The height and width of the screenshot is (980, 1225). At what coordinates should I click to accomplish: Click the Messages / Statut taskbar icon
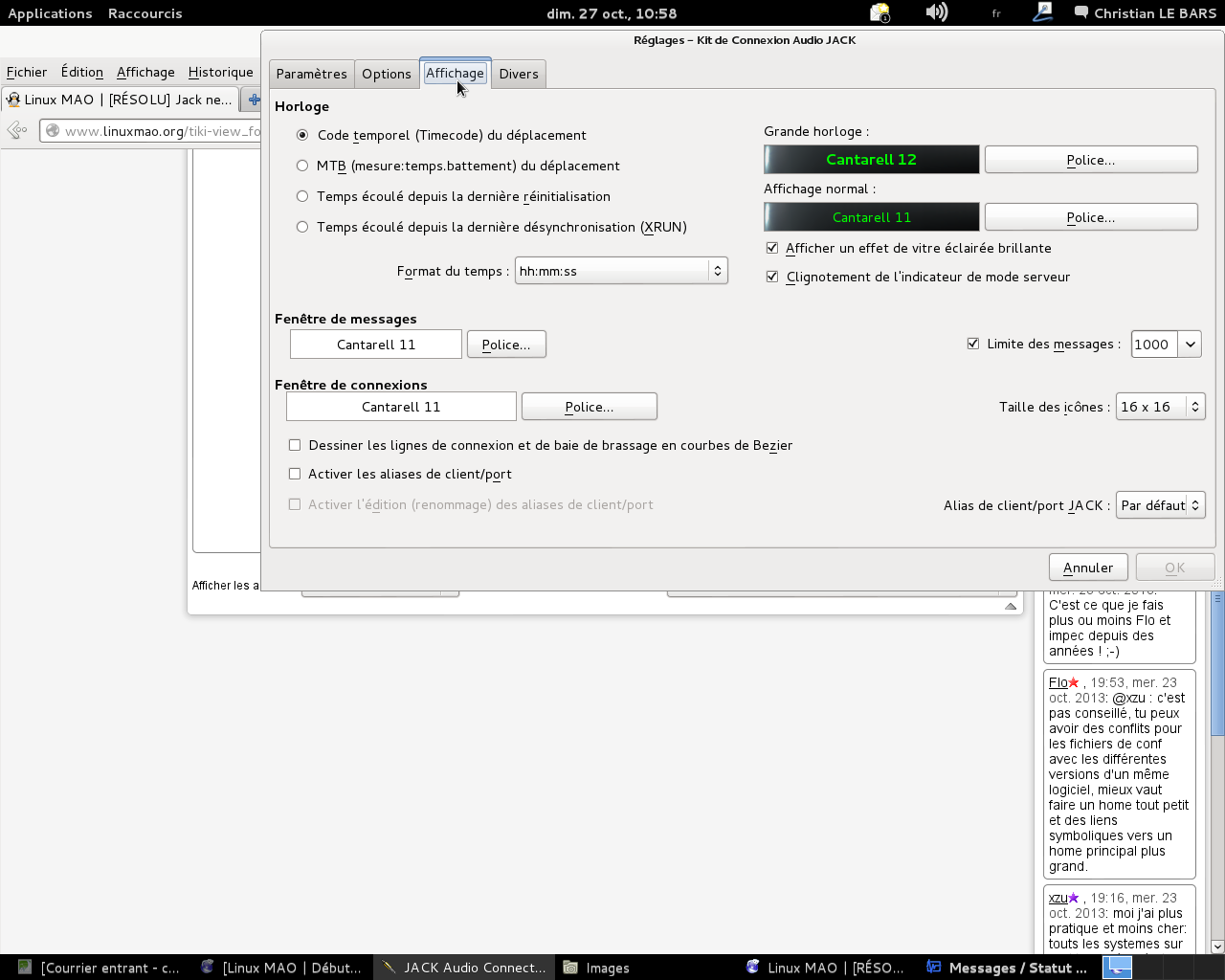[934, 968]
